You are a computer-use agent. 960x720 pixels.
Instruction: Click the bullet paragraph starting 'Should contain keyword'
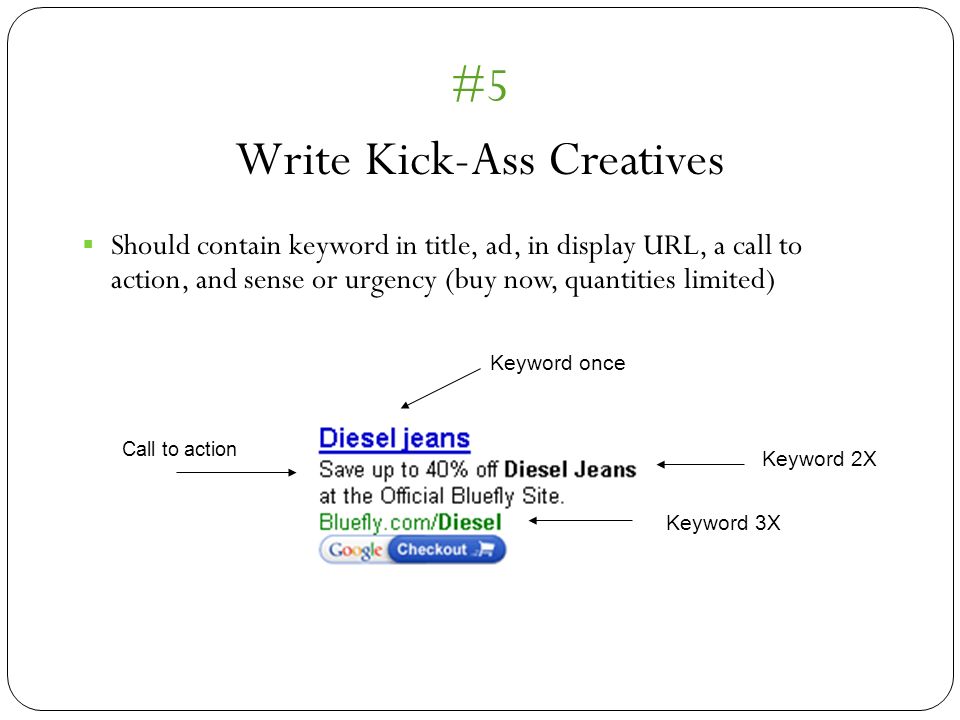pos(456,263)
